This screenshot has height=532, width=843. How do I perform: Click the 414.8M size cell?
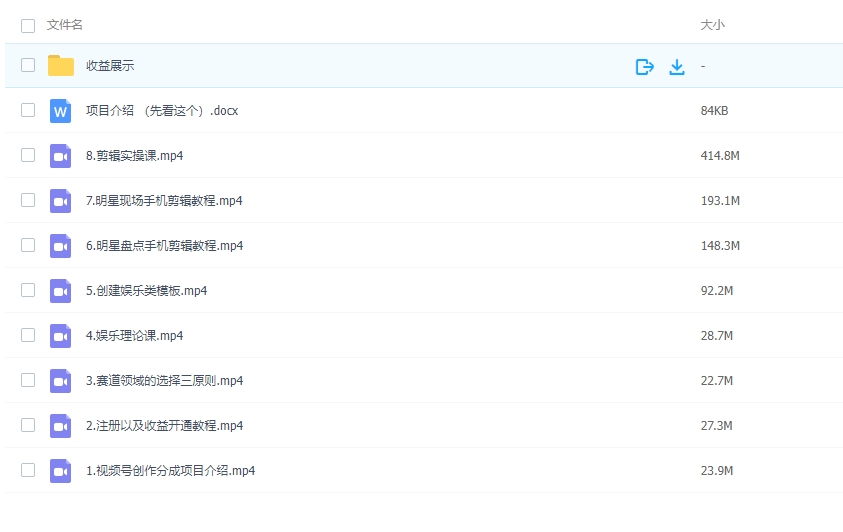point(719,156)
